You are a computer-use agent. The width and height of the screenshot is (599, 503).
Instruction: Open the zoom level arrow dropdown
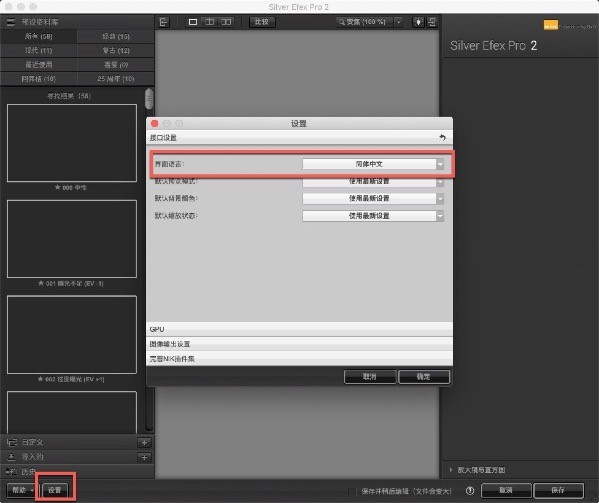pyautogui.click(x=398, y=22)
